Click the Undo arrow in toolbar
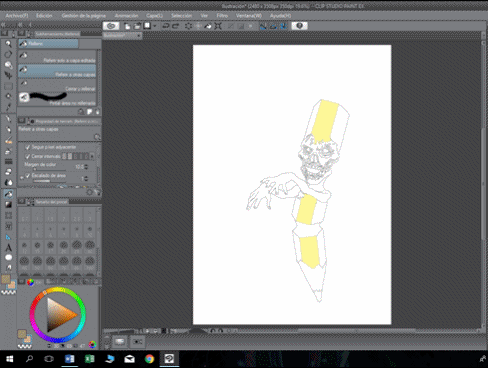The width and height of the screenshot is (488, 368). pos(166,26)
